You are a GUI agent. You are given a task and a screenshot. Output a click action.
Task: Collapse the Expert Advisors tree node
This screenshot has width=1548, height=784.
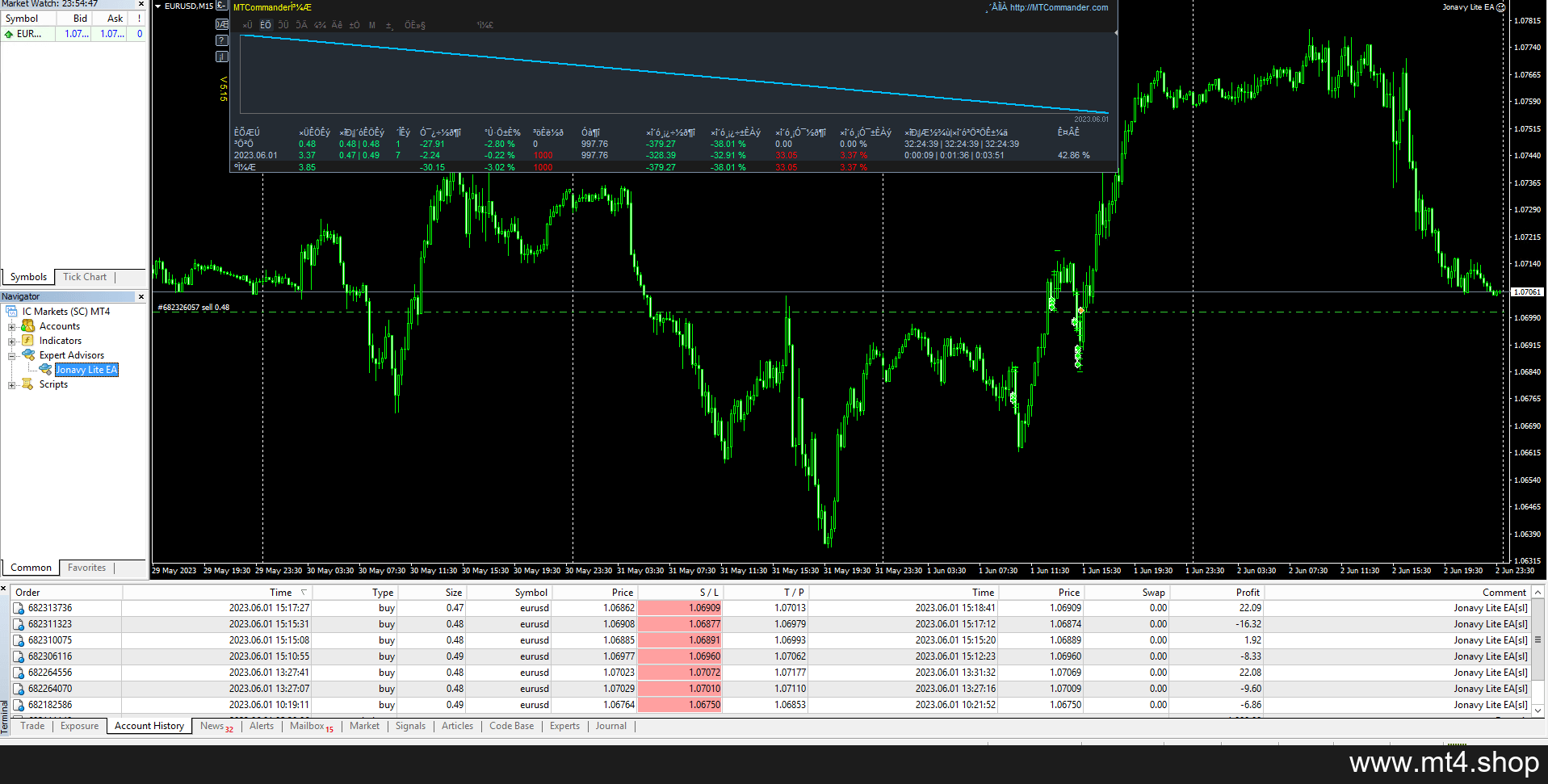coord(12,355)
